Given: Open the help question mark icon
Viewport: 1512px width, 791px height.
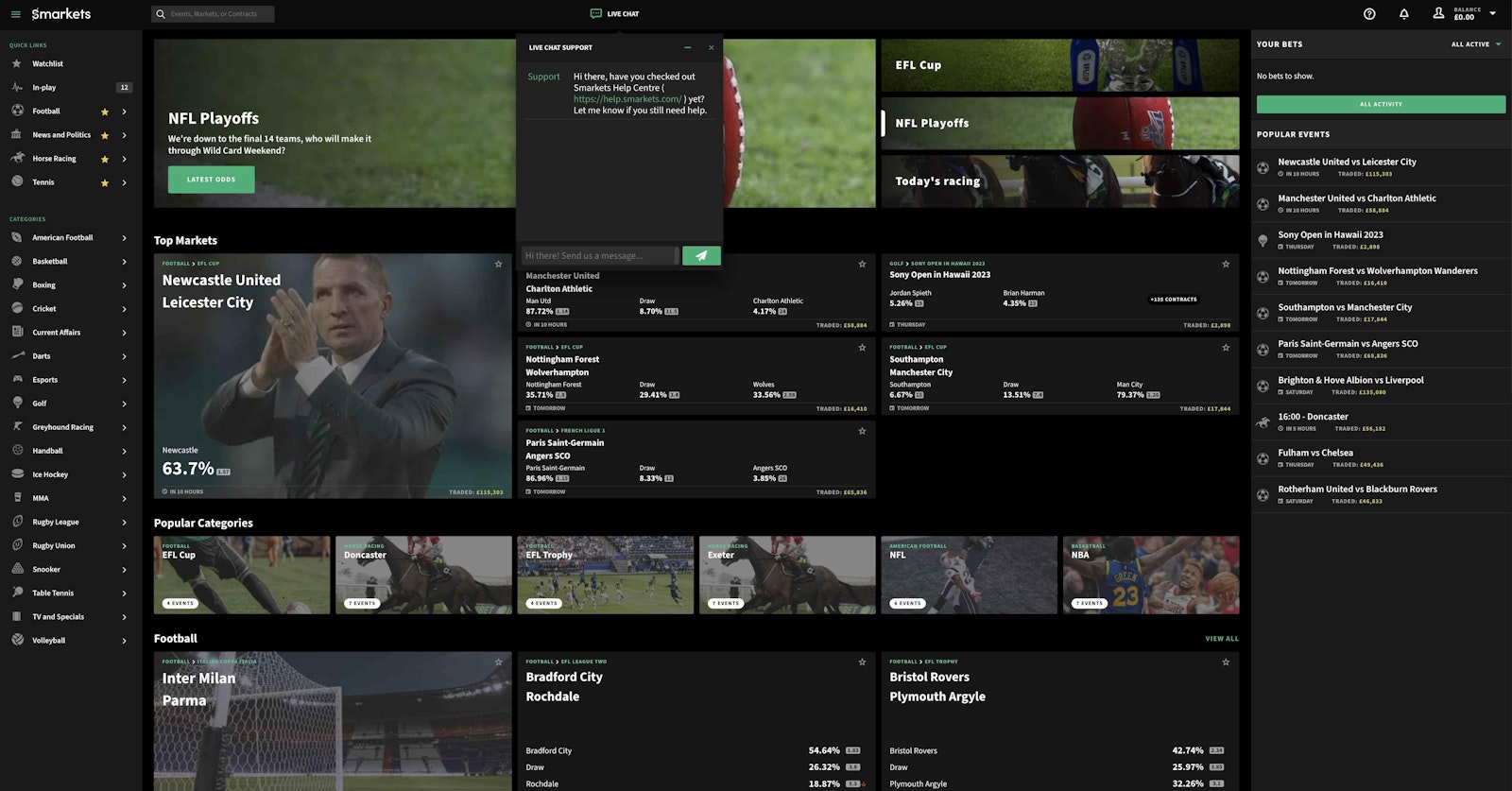Looking at the screenshot, I should (1369, 14).
